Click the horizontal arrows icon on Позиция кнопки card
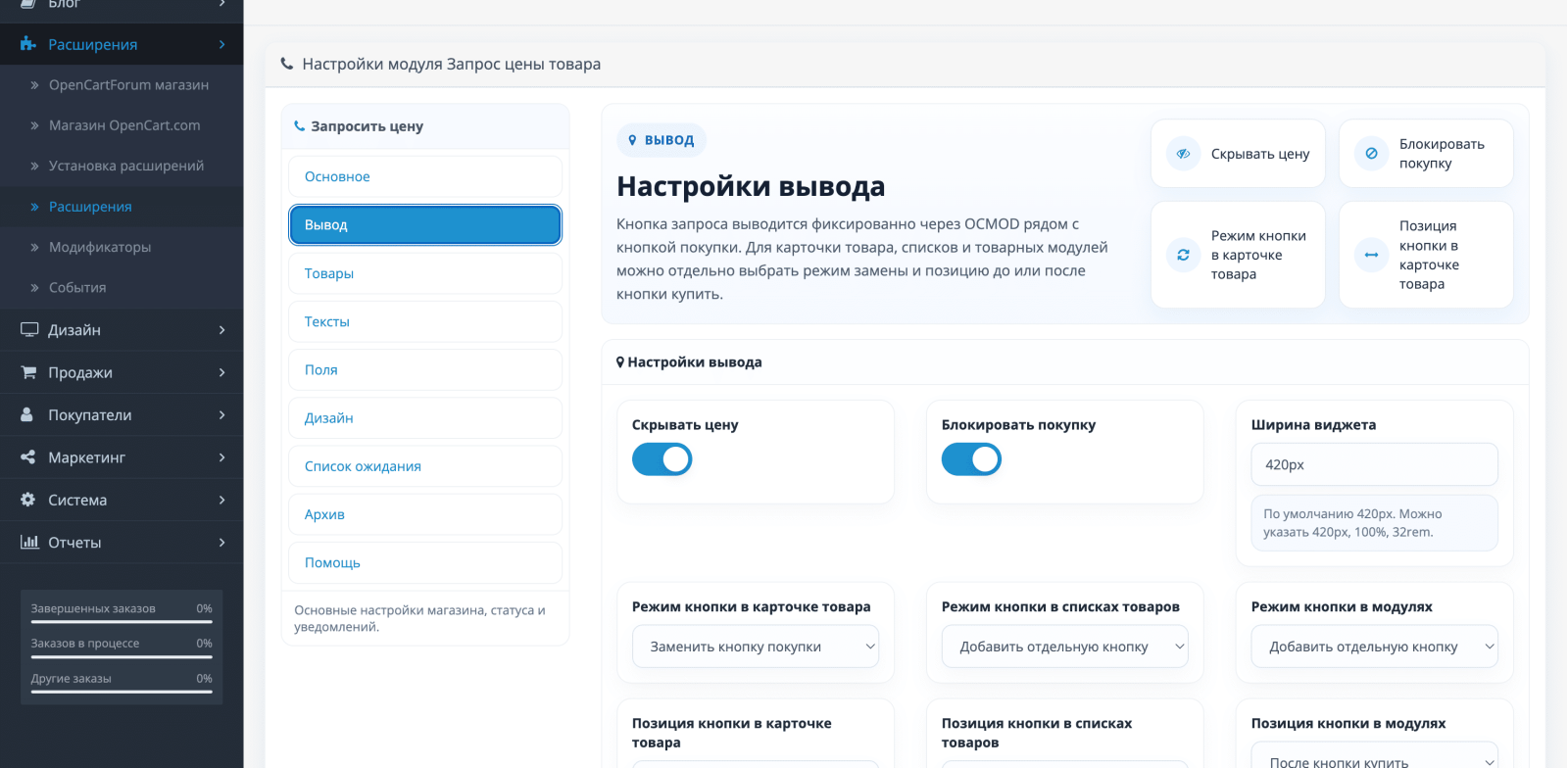Screen dimensions: 1568x768 pyautogui.click(x=1371, y=255)
